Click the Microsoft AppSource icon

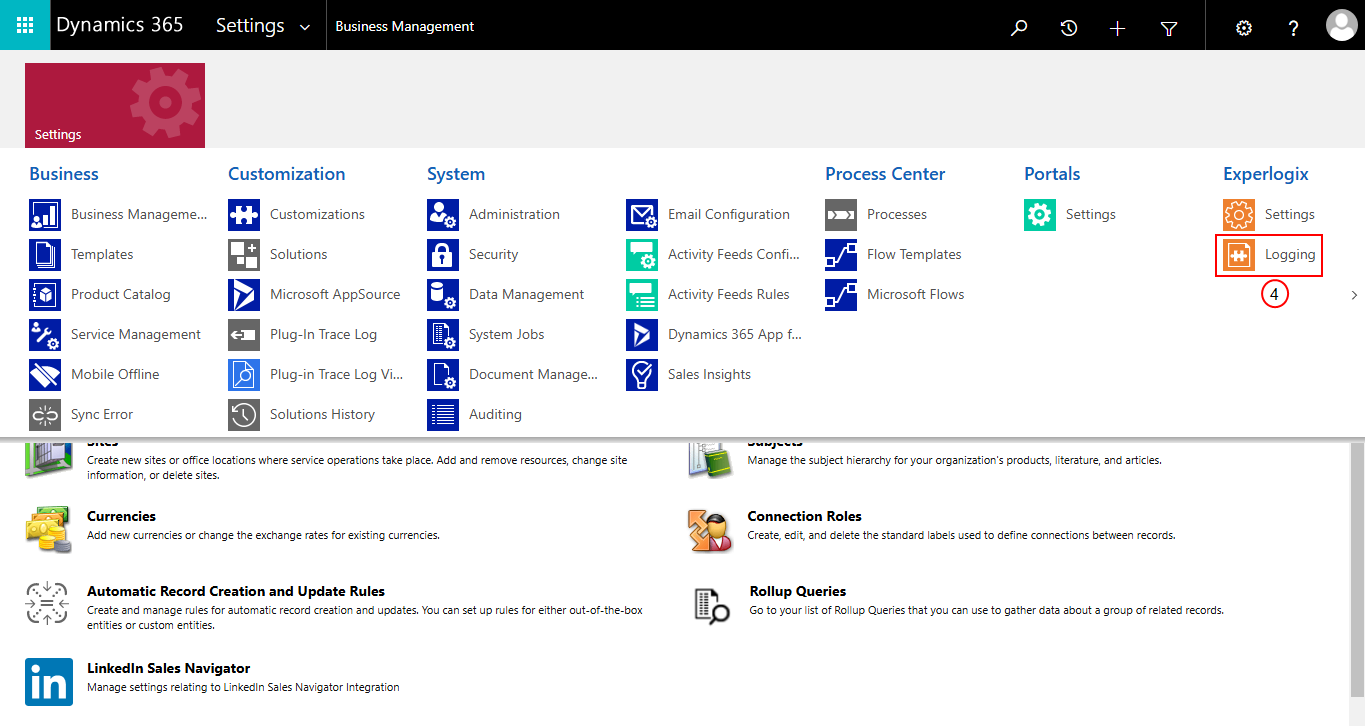[x=244, y=294]
